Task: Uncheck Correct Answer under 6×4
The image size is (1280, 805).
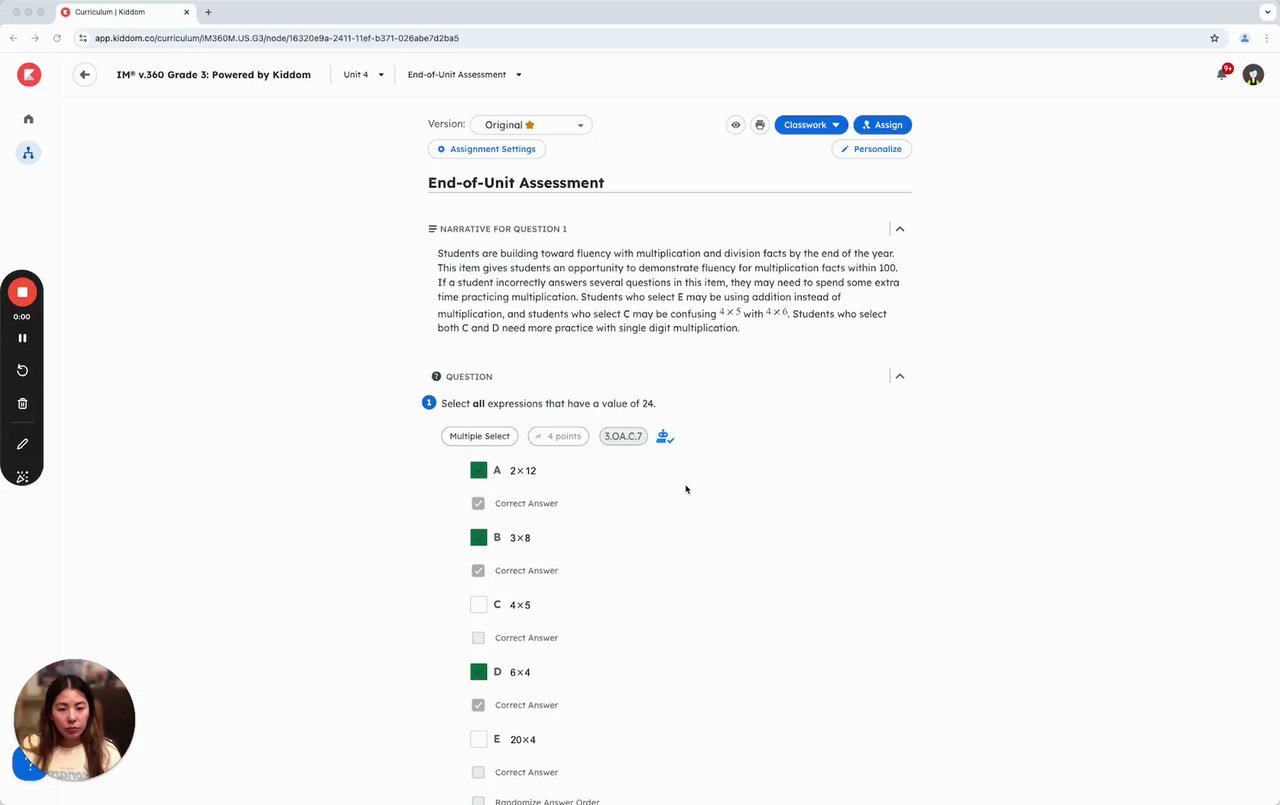Action: pyautogui.click(x=478, y=705)
